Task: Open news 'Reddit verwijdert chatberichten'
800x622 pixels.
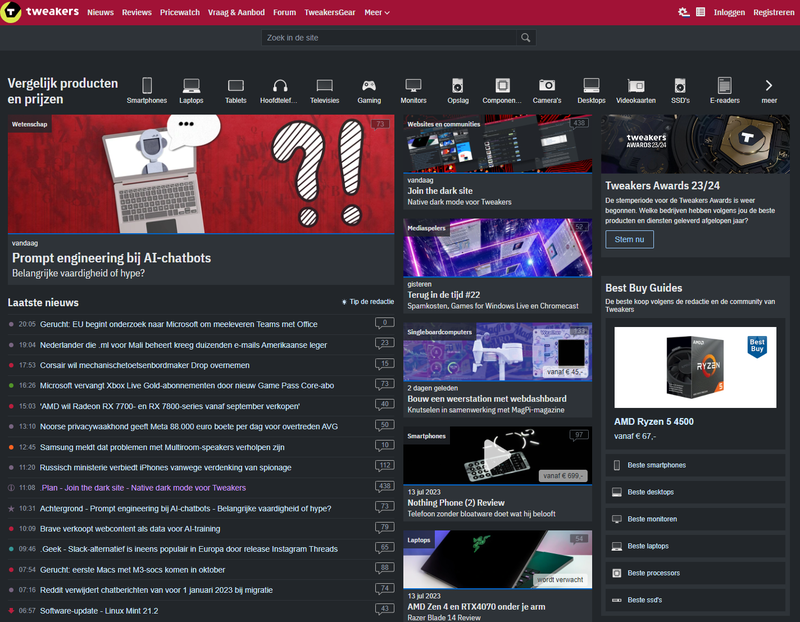Action: [156, 590]
